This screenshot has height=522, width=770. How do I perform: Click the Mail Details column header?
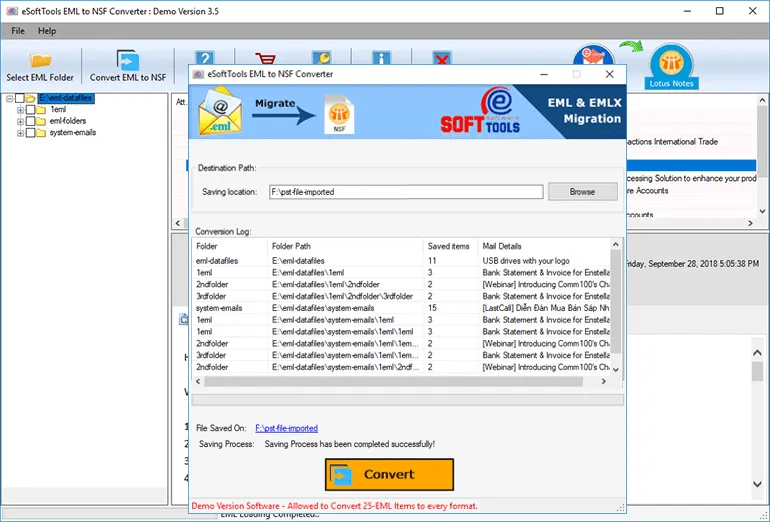click(544, 246)
